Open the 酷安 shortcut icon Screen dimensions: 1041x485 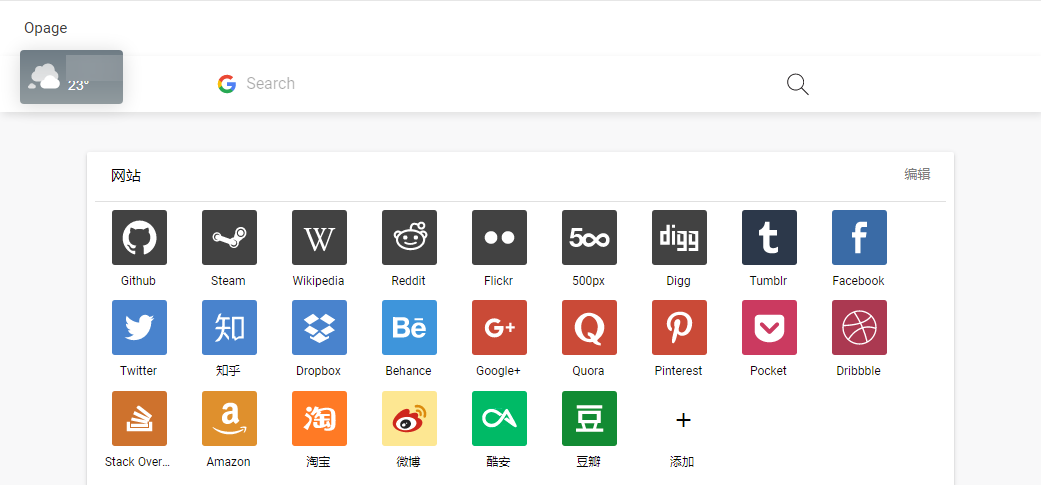tap(499, 419)
